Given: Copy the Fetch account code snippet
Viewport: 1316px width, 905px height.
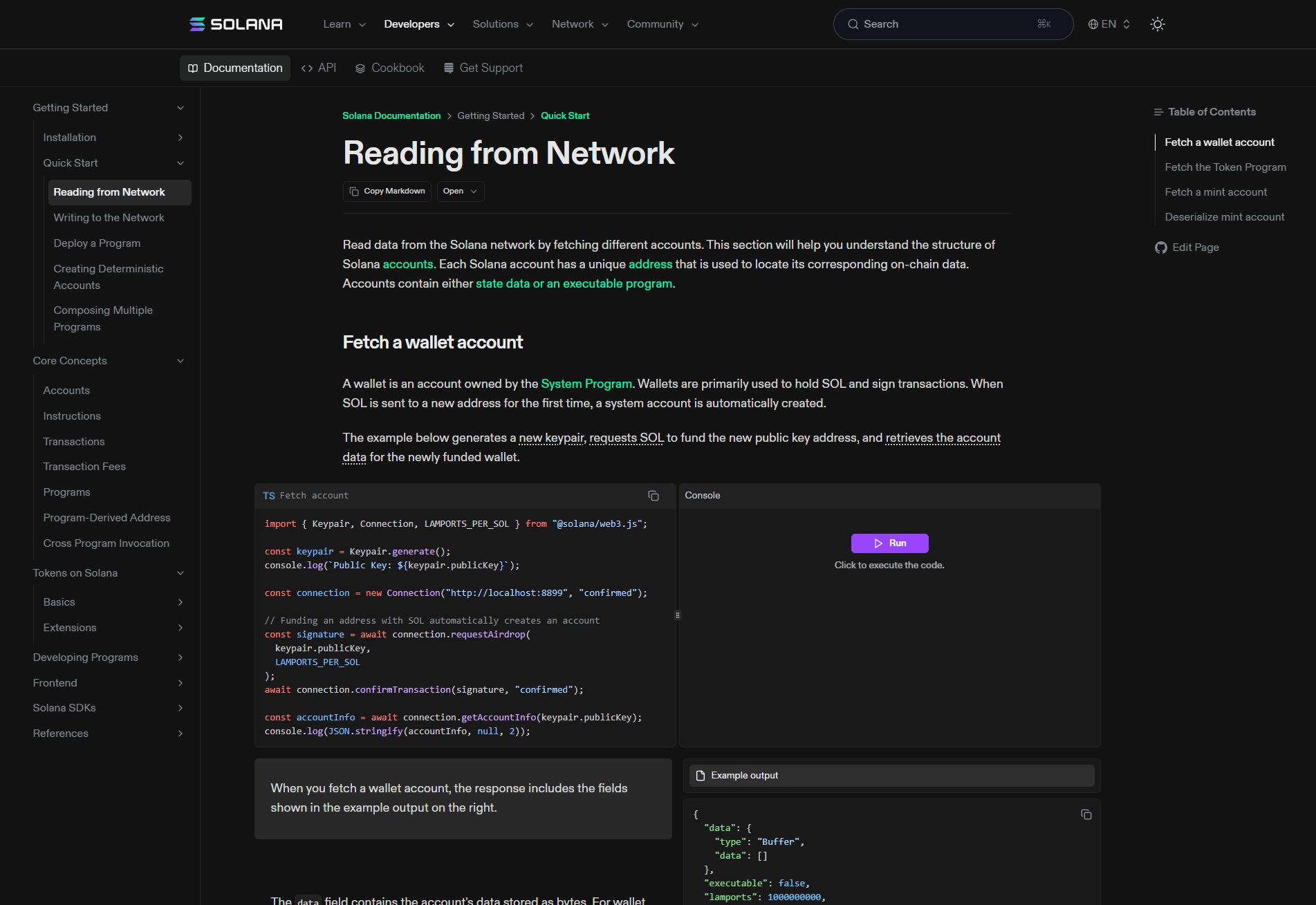Looking at the screenshot, I should coord(653,496).
